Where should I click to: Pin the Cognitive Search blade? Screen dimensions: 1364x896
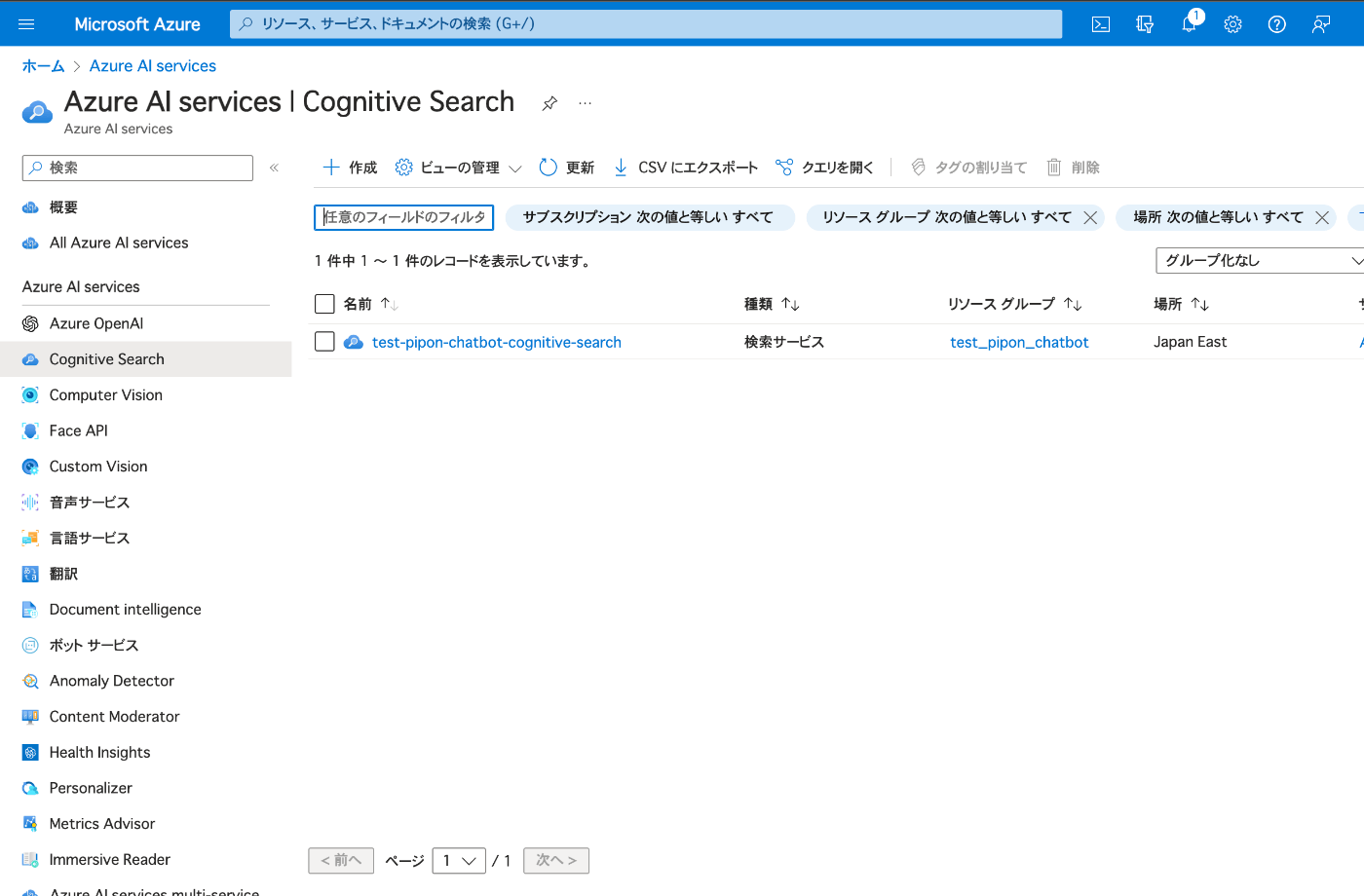[x=550, y=103]
